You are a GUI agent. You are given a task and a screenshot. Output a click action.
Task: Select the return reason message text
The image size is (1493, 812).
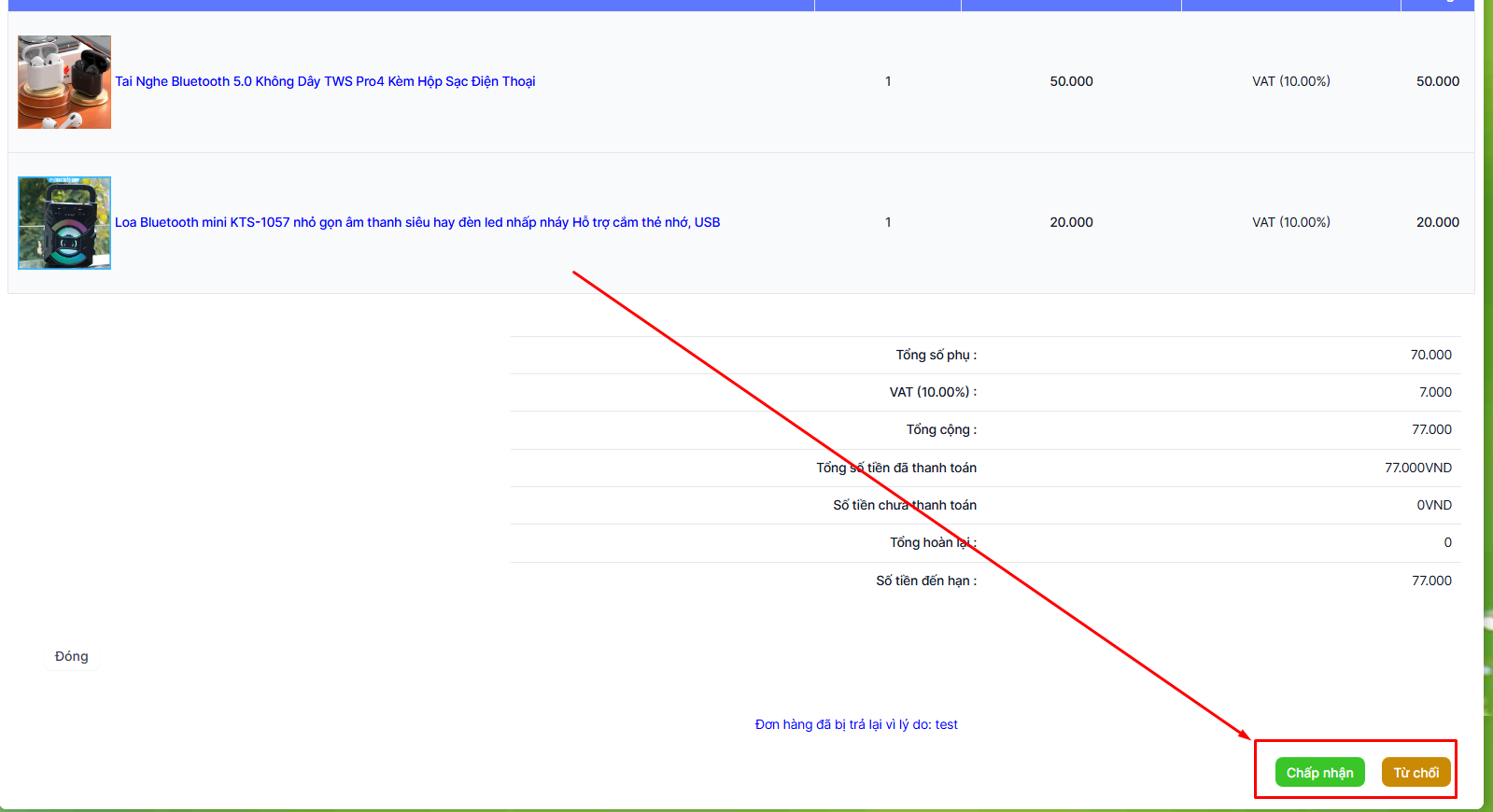click(856, 725)
